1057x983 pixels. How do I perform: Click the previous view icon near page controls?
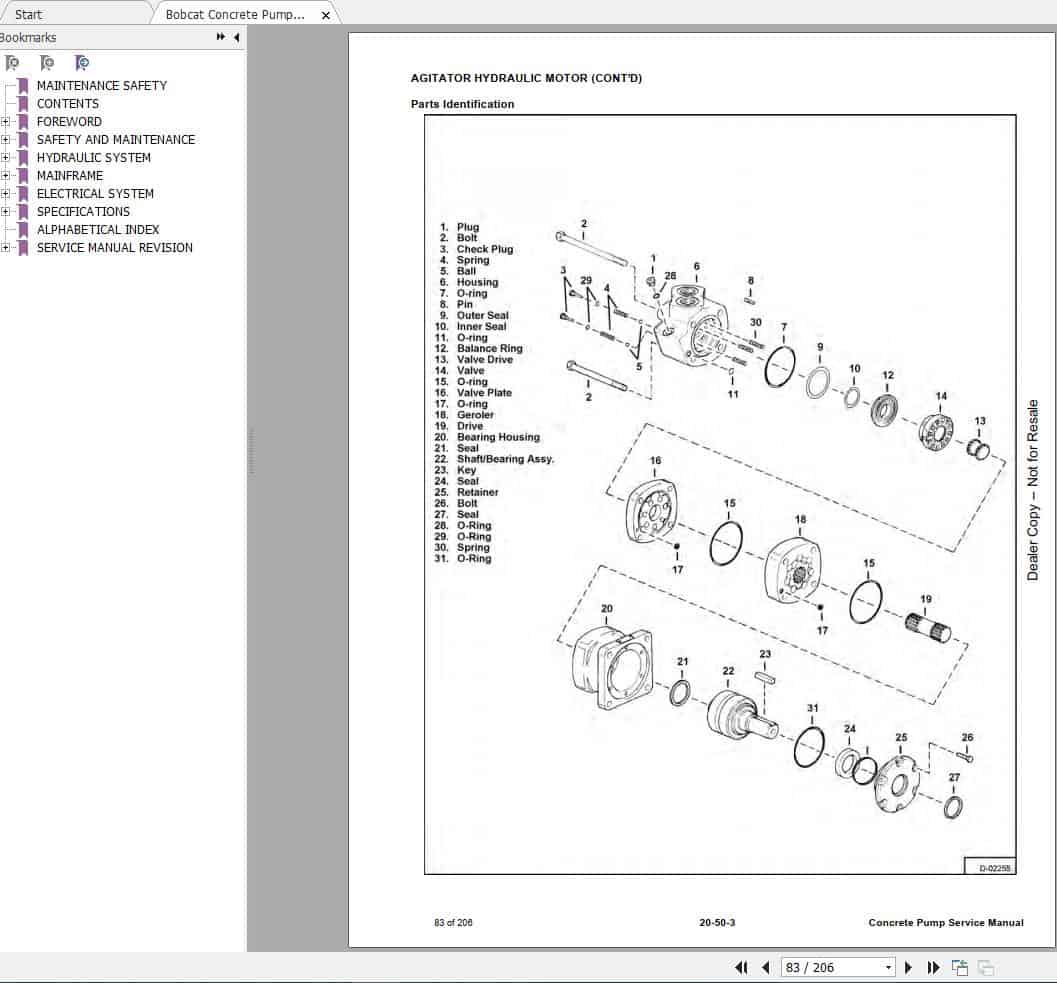[x=960, y=967]
